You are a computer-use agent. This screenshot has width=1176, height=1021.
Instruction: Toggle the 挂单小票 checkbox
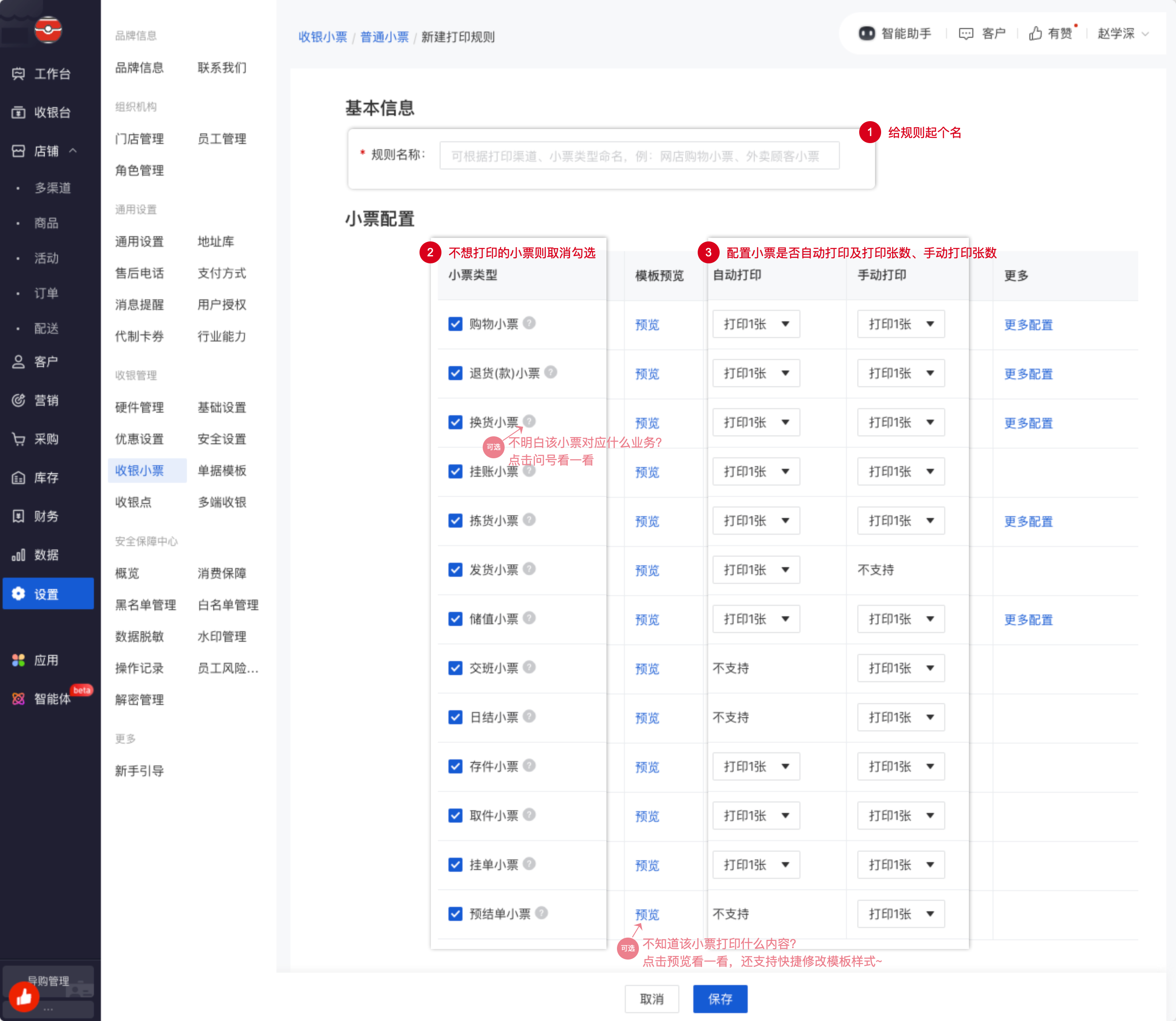click(455, 865)
